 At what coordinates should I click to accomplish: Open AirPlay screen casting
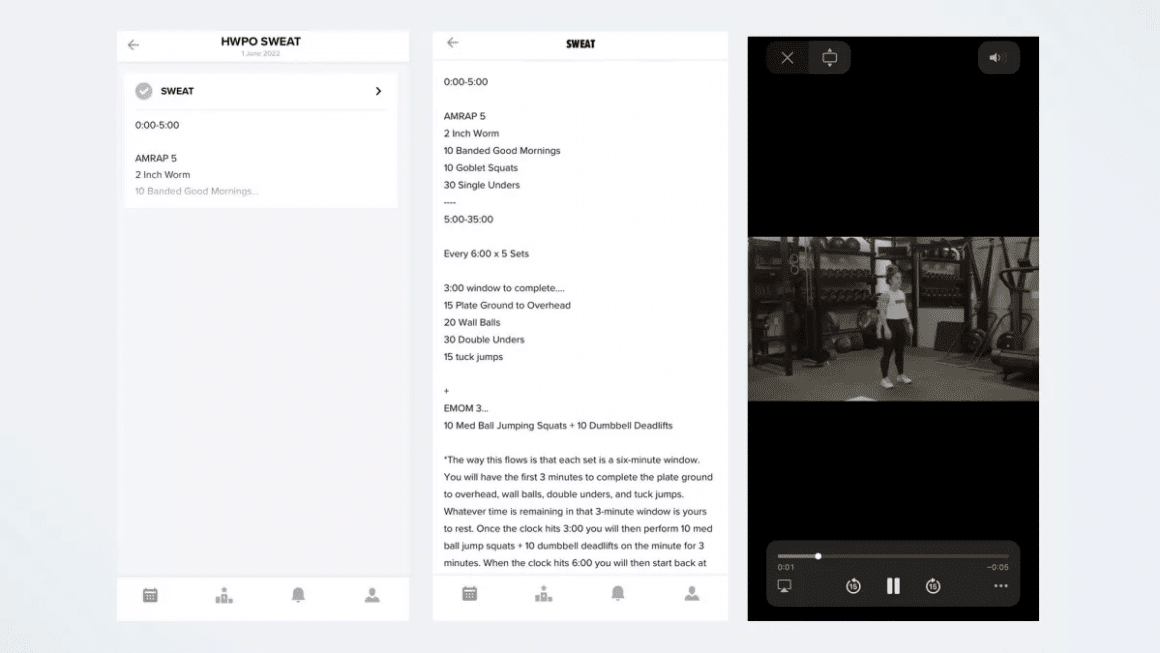pyautogui.click(x=785, y=586)
